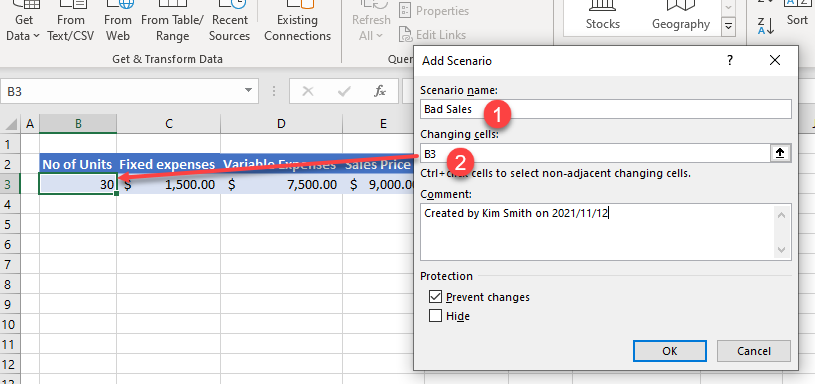Image resolution: width=815 pixels, height=384 pixels.
Task: Select the Stocks data type
Action: (602, 17)
